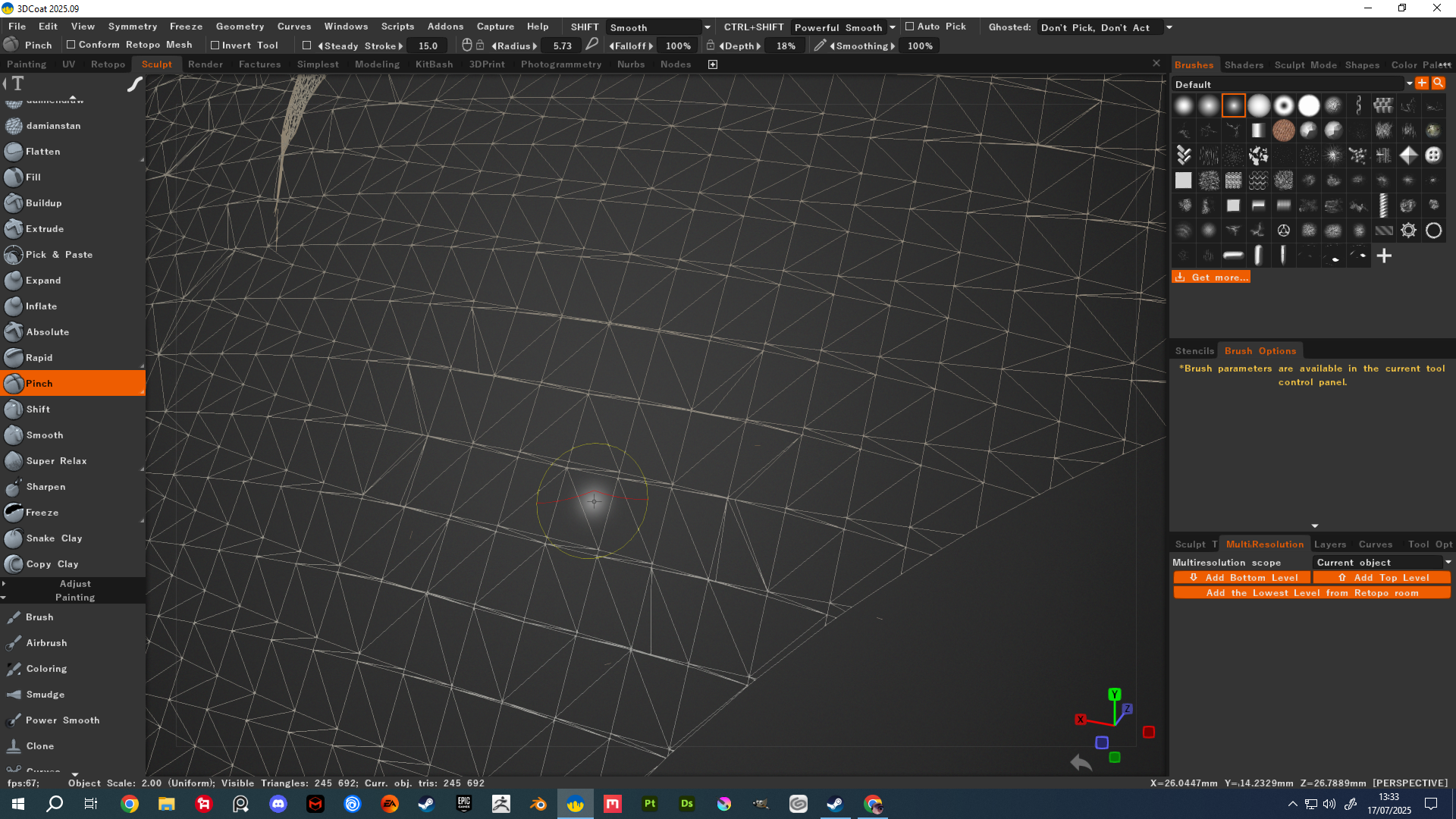This screenshot has width=1456, height=819.
Task: Select the Smudge tool
Action: click(45, 695)
